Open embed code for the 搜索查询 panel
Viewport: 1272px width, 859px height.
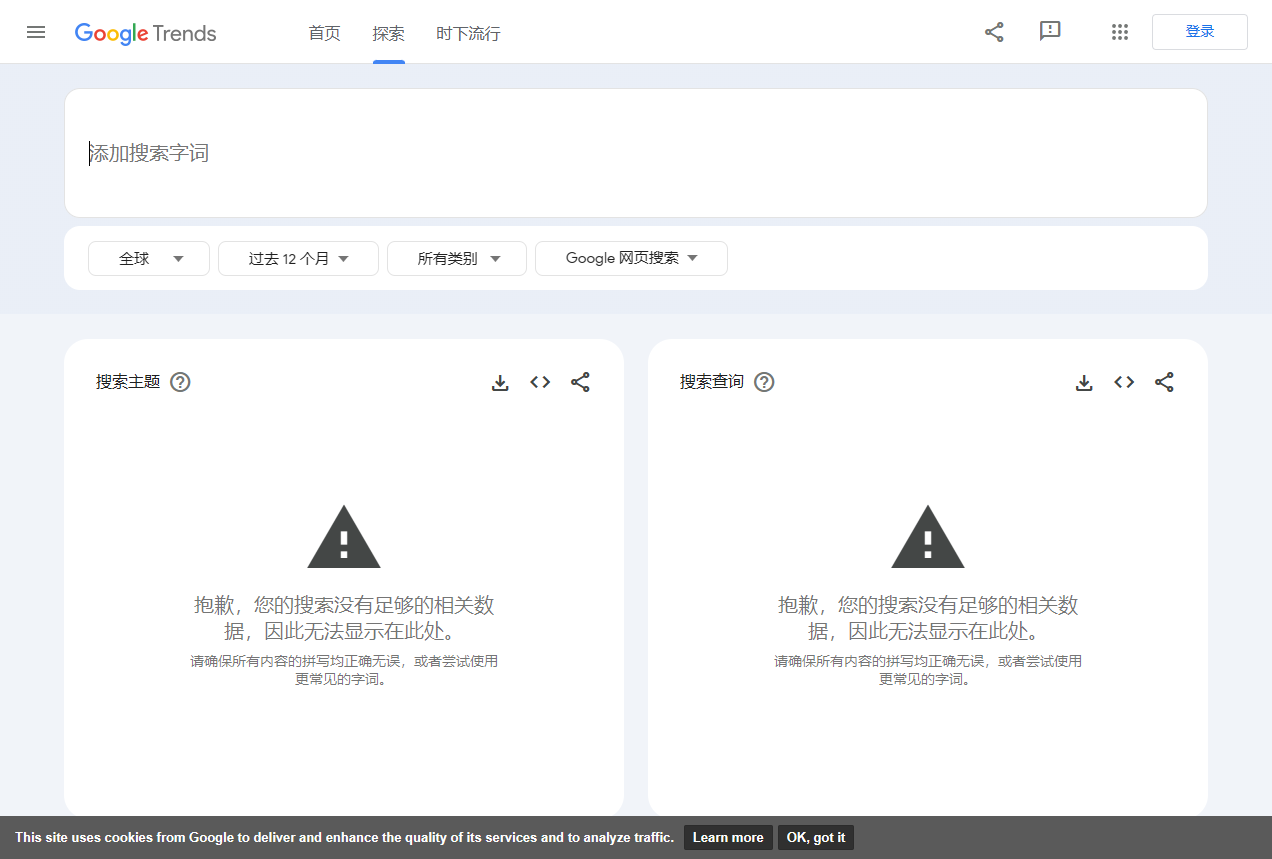(1124, 382)
